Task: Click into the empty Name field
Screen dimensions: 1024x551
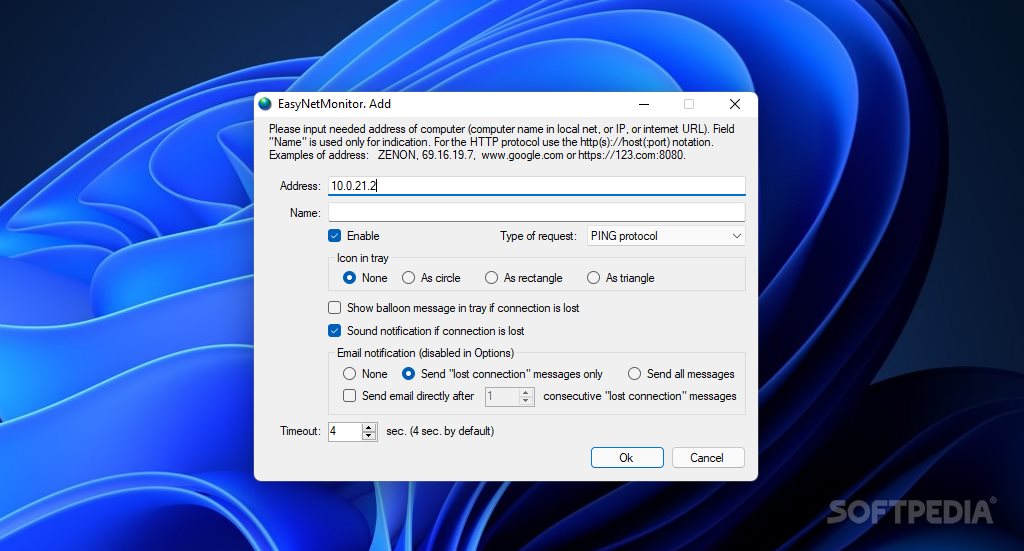Action: [x=536, y=212]
